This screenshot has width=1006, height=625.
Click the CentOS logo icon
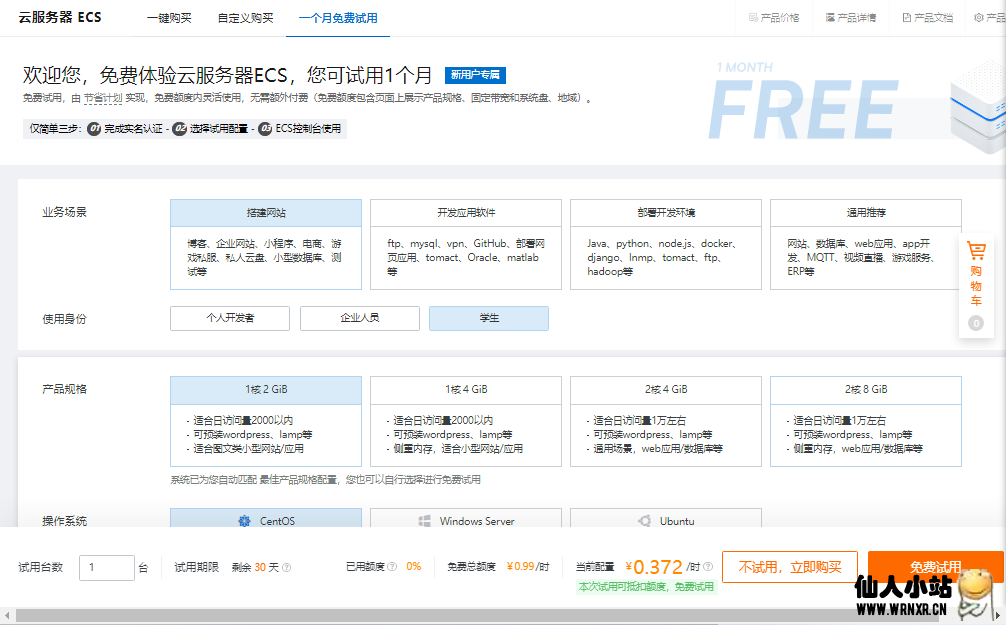pyautogui.click(x=244, y=521)
